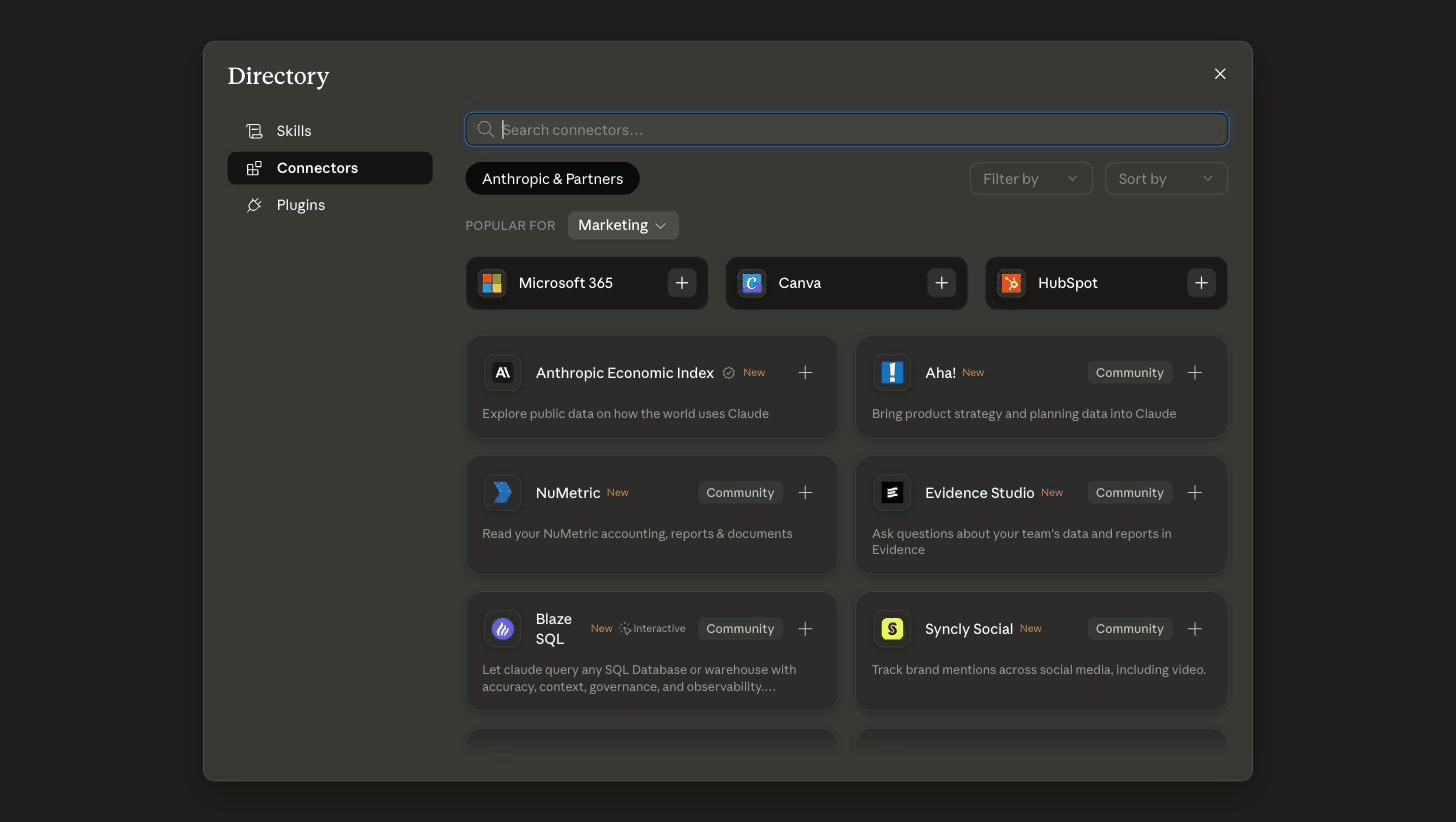The height and width of the screenshot is (822, 1456).
Task: Click the Blaze SQL description text
Action: [639, 678]
